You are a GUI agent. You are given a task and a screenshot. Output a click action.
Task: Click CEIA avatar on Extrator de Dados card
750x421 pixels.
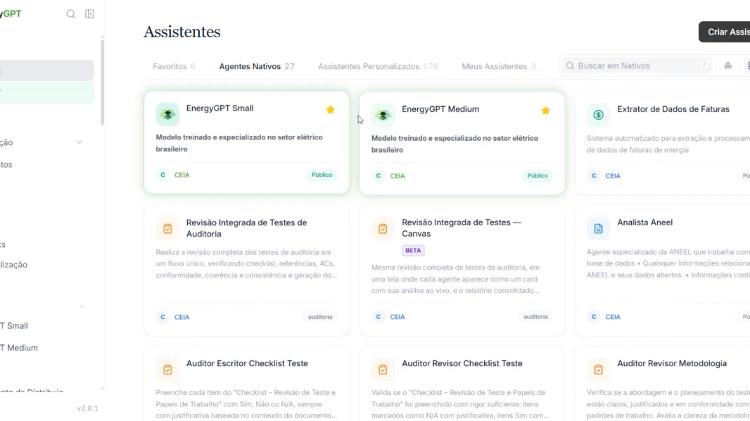point(594,176)
